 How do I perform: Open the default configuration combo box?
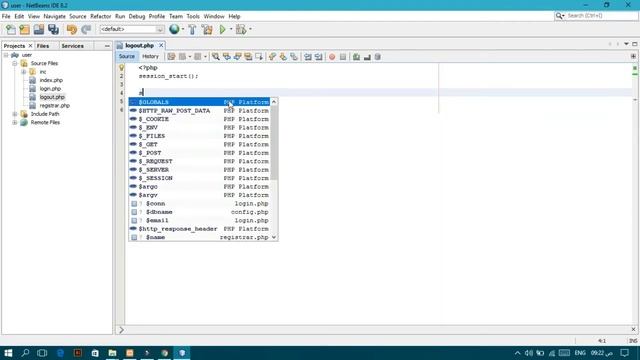[x=131, y=29]
